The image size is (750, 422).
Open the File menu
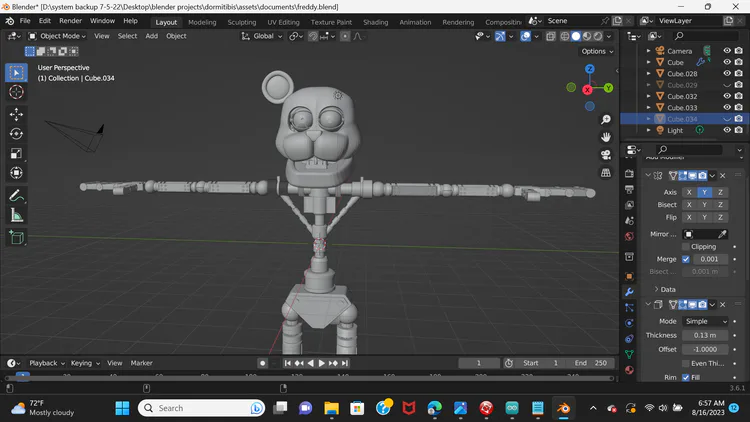pos(25,21)
